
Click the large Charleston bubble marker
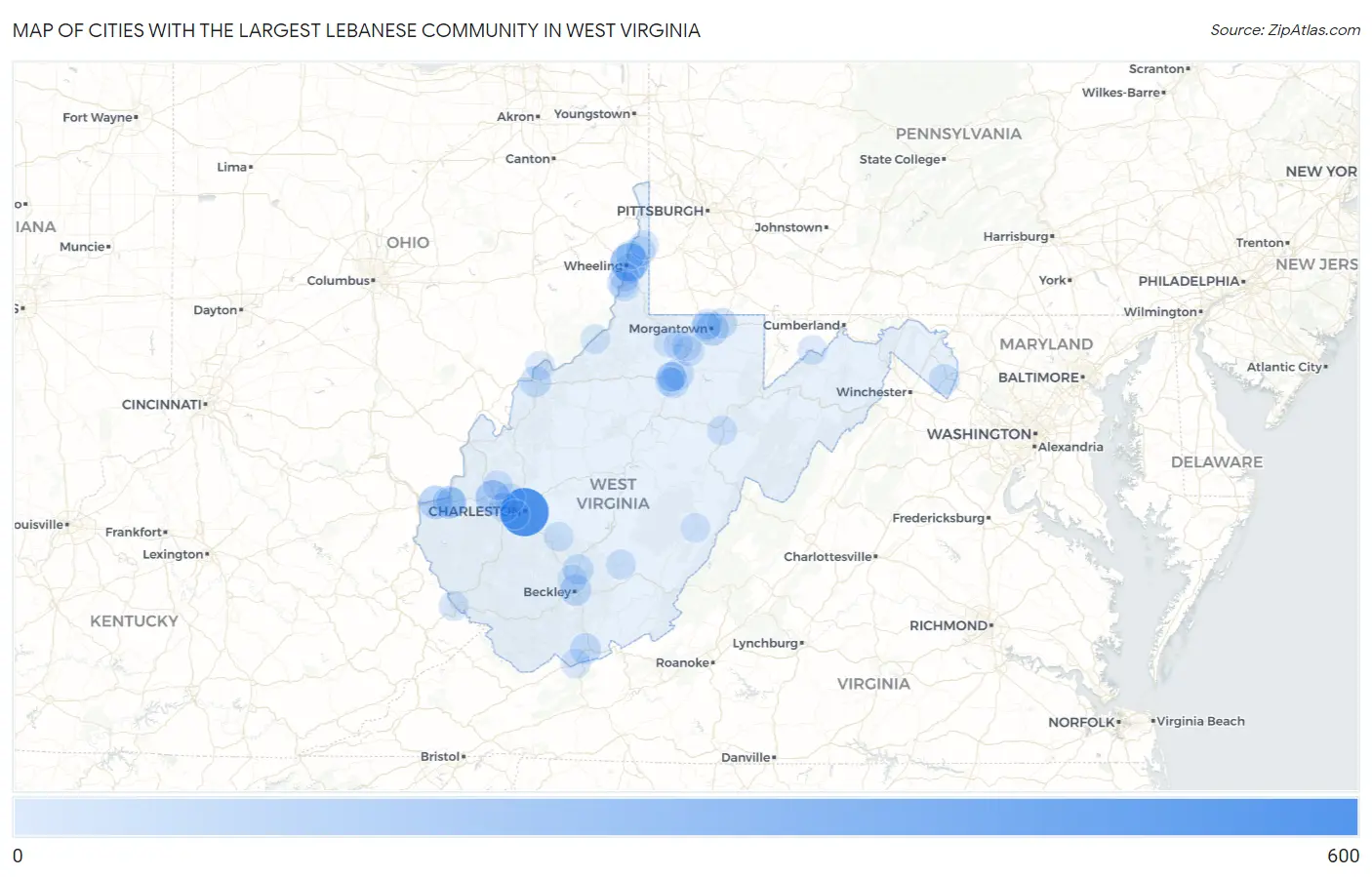coord(525,511)
